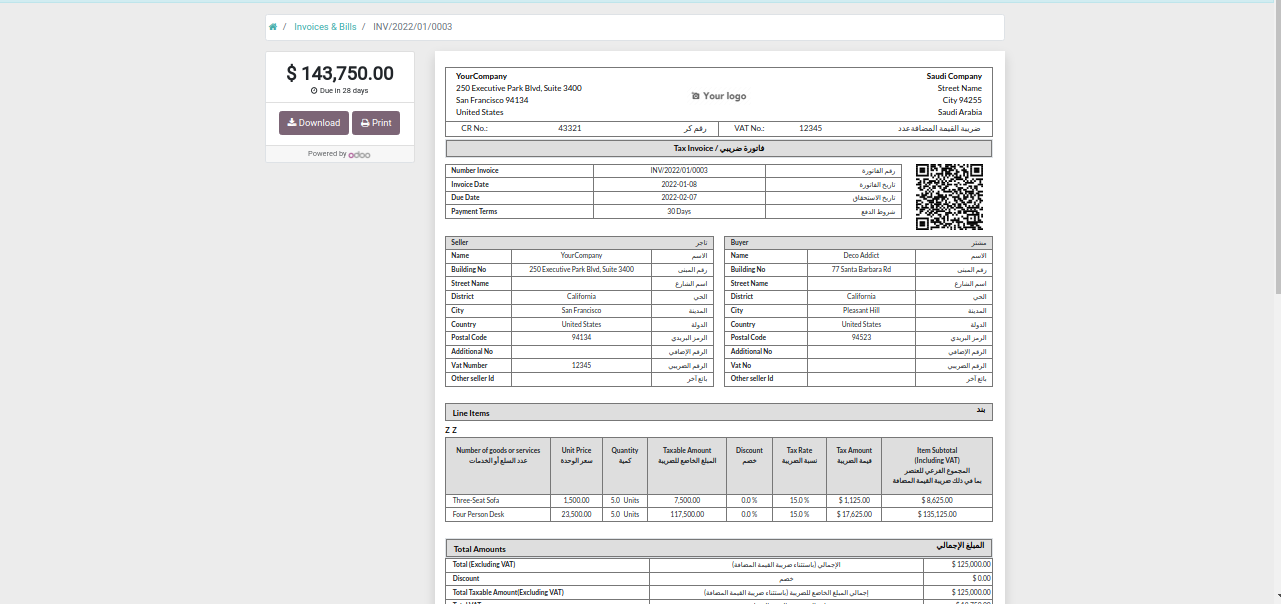Viewport: 1281px width, 604px height.
Task: Select the INV/2022/01/0003 breadcrumb item
Action: click(412, 27)
